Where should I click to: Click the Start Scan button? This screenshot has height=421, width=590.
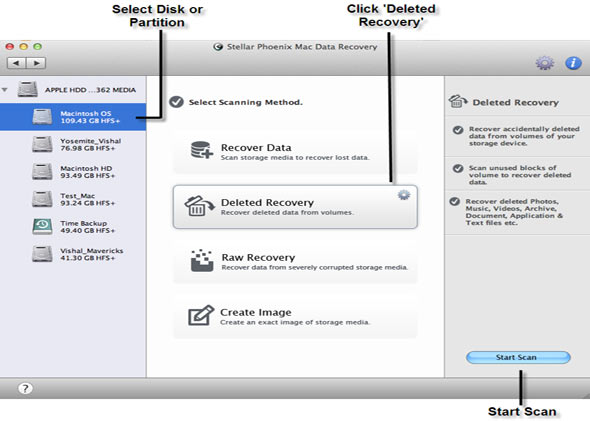point(518,357)
